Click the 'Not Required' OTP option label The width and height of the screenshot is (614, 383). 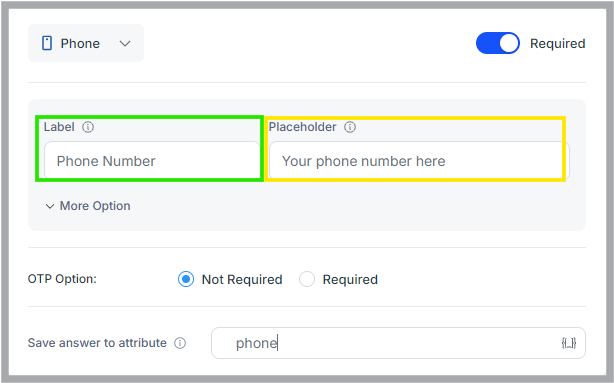[x=242, y=280]
